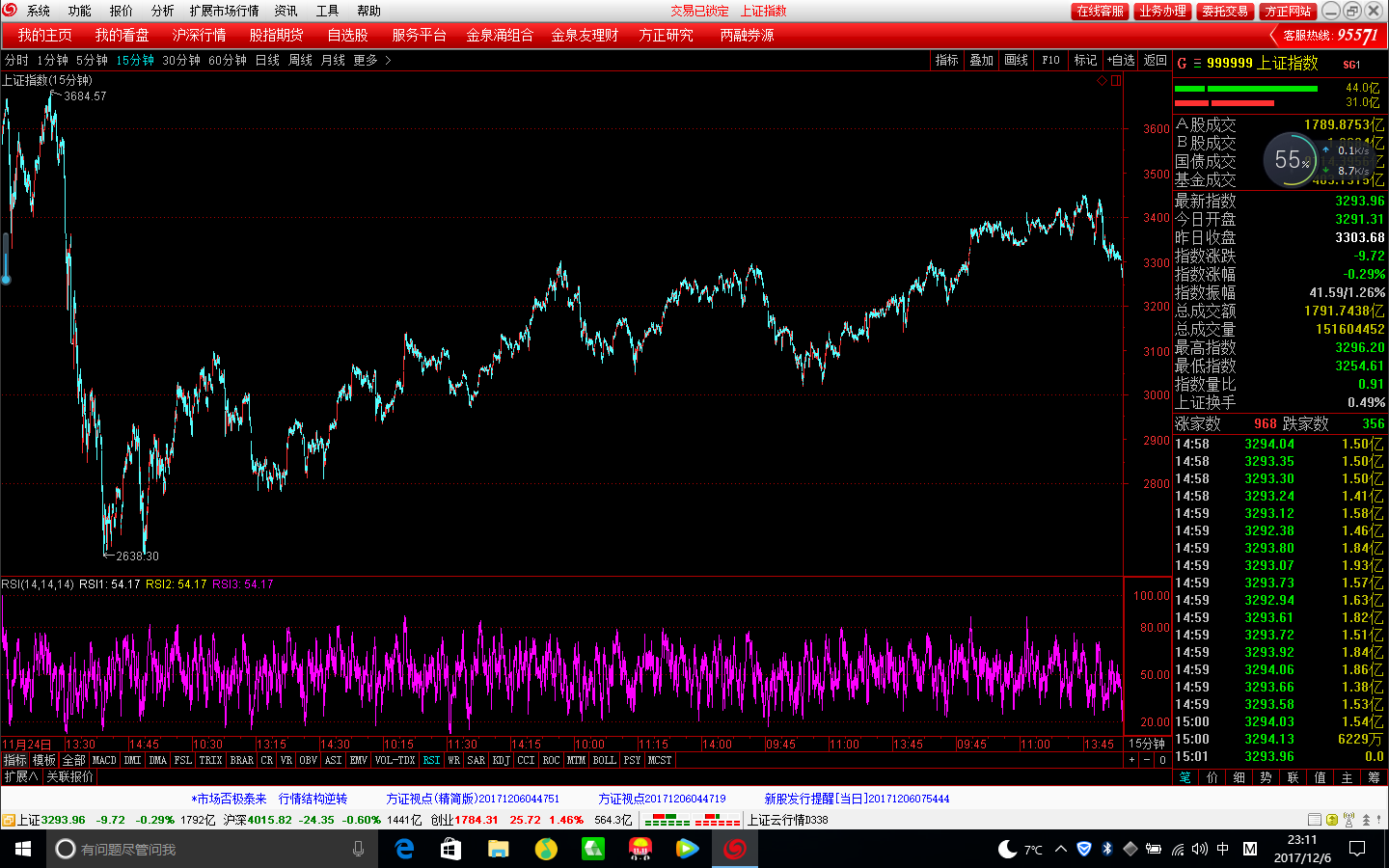Click the Cortana search box
Screen dimensions: 1389x868
click(210, 849)
